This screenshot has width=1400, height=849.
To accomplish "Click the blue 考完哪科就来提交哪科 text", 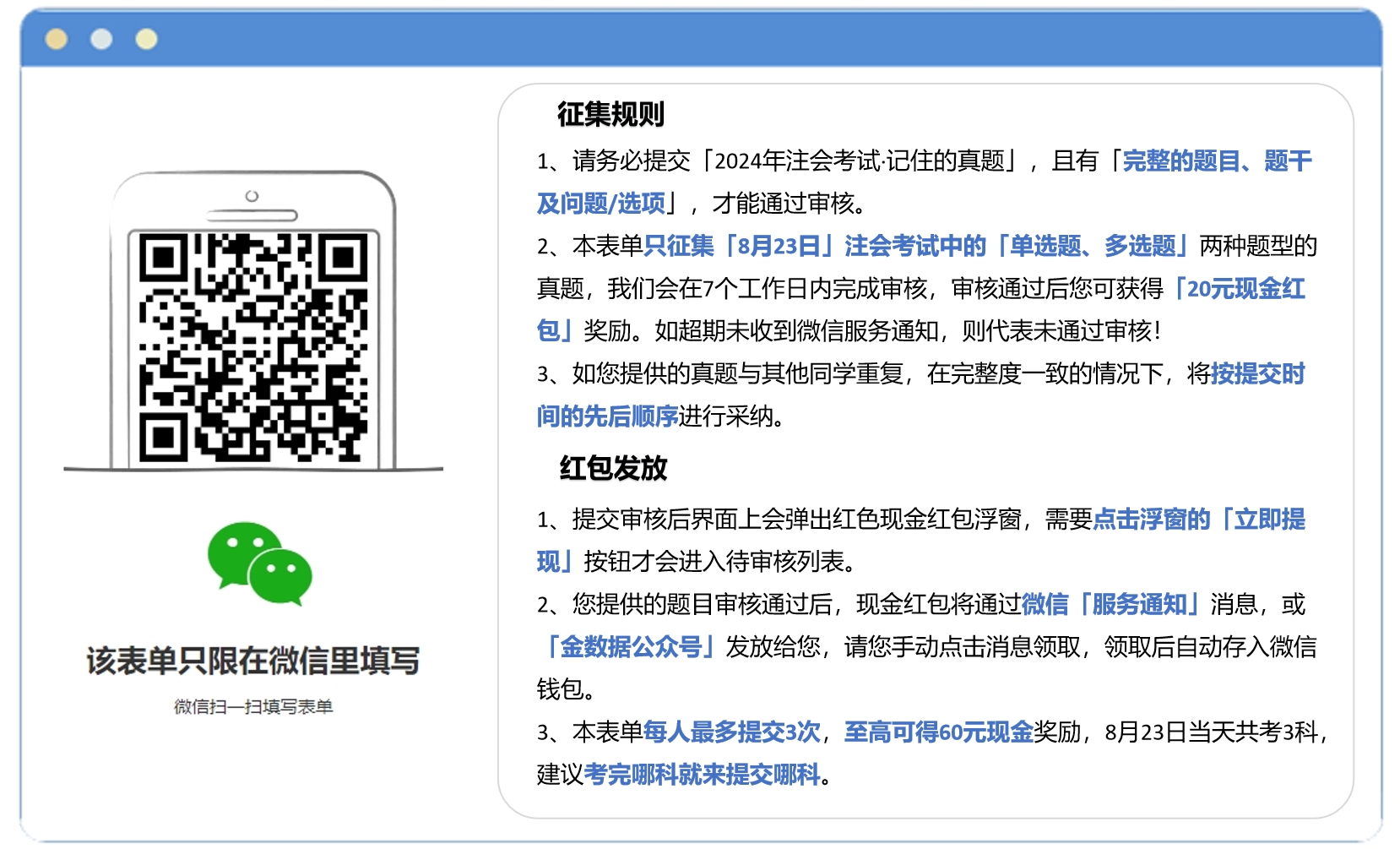I will (702, 775).
